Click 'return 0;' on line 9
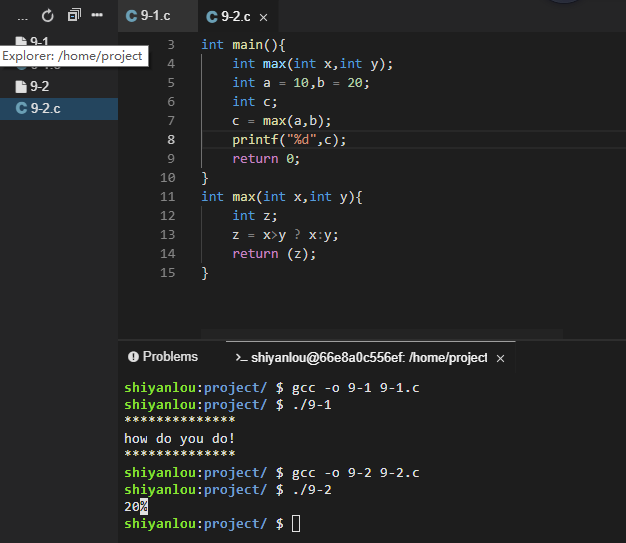This screenshot has height=543, width=626. [x=266, y=159]
